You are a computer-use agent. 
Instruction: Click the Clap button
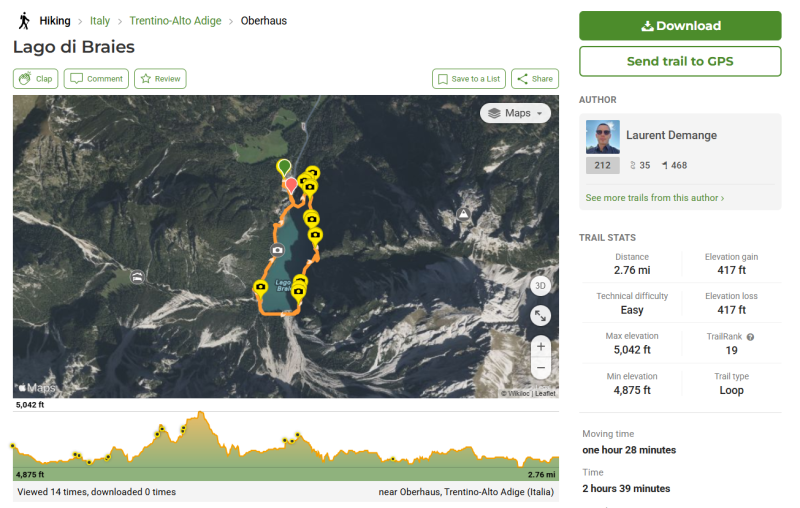pyautogui.click(x=36, y=79)
